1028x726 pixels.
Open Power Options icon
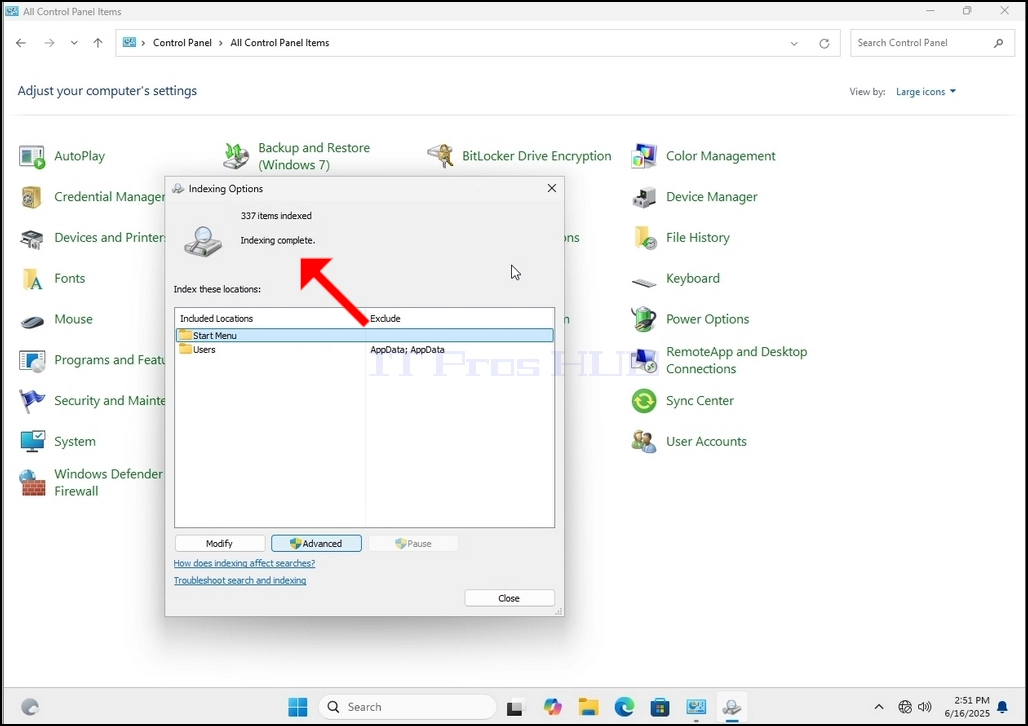tap(644, 319)
